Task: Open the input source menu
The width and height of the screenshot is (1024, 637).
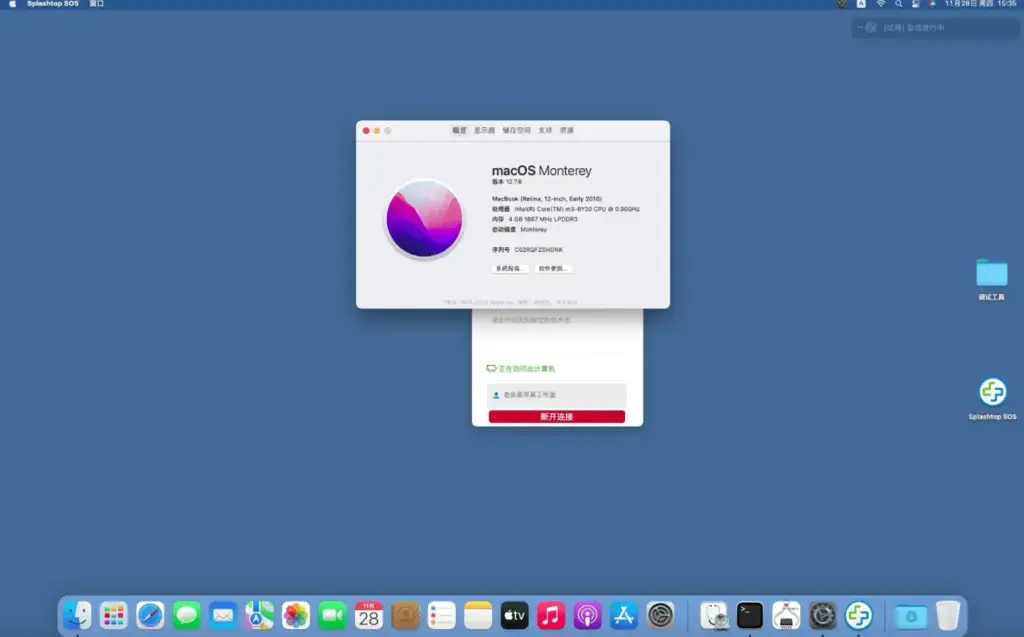Action: 861,4
